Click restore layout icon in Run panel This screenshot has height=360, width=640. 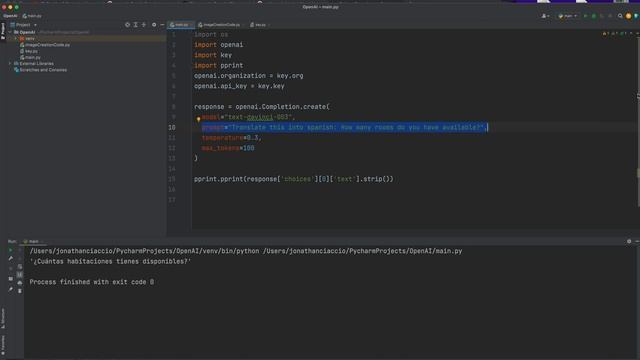(x=11, y=279)
